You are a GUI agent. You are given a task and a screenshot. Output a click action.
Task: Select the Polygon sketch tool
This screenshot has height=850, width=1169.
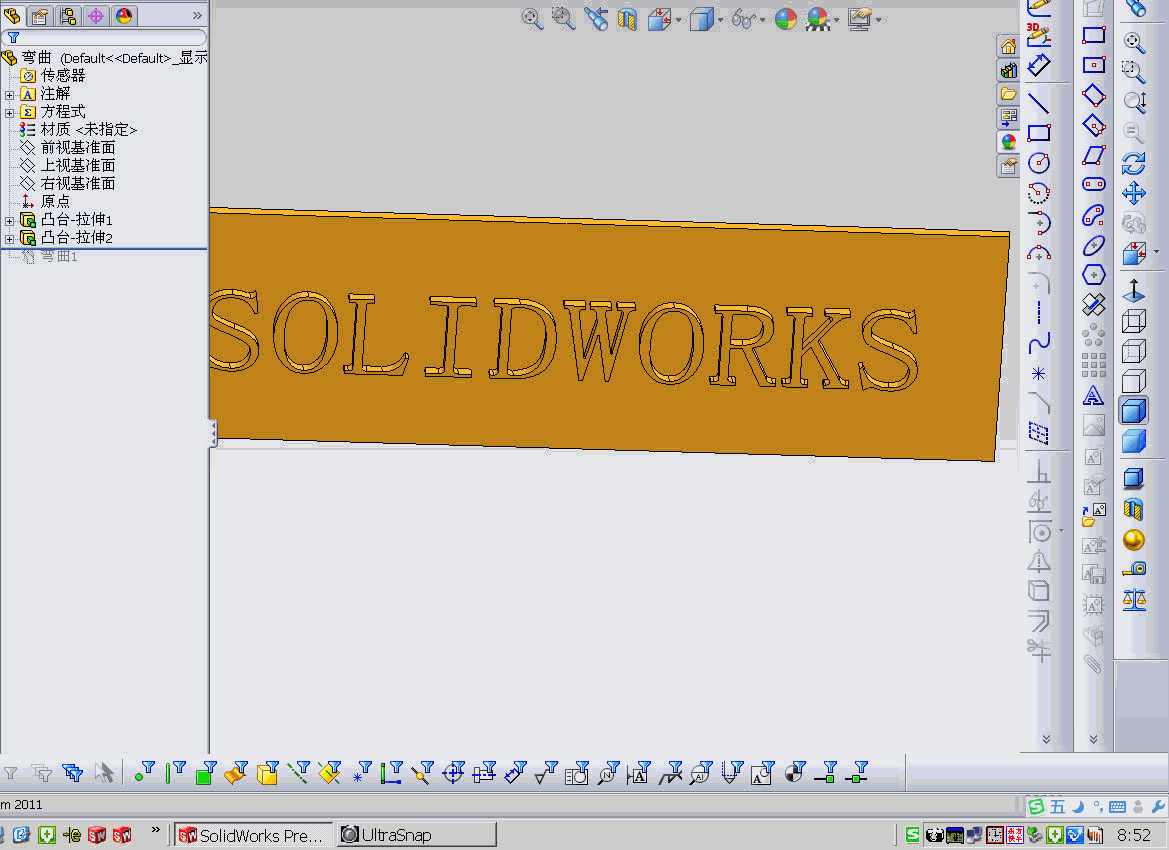coord(1094,275)
